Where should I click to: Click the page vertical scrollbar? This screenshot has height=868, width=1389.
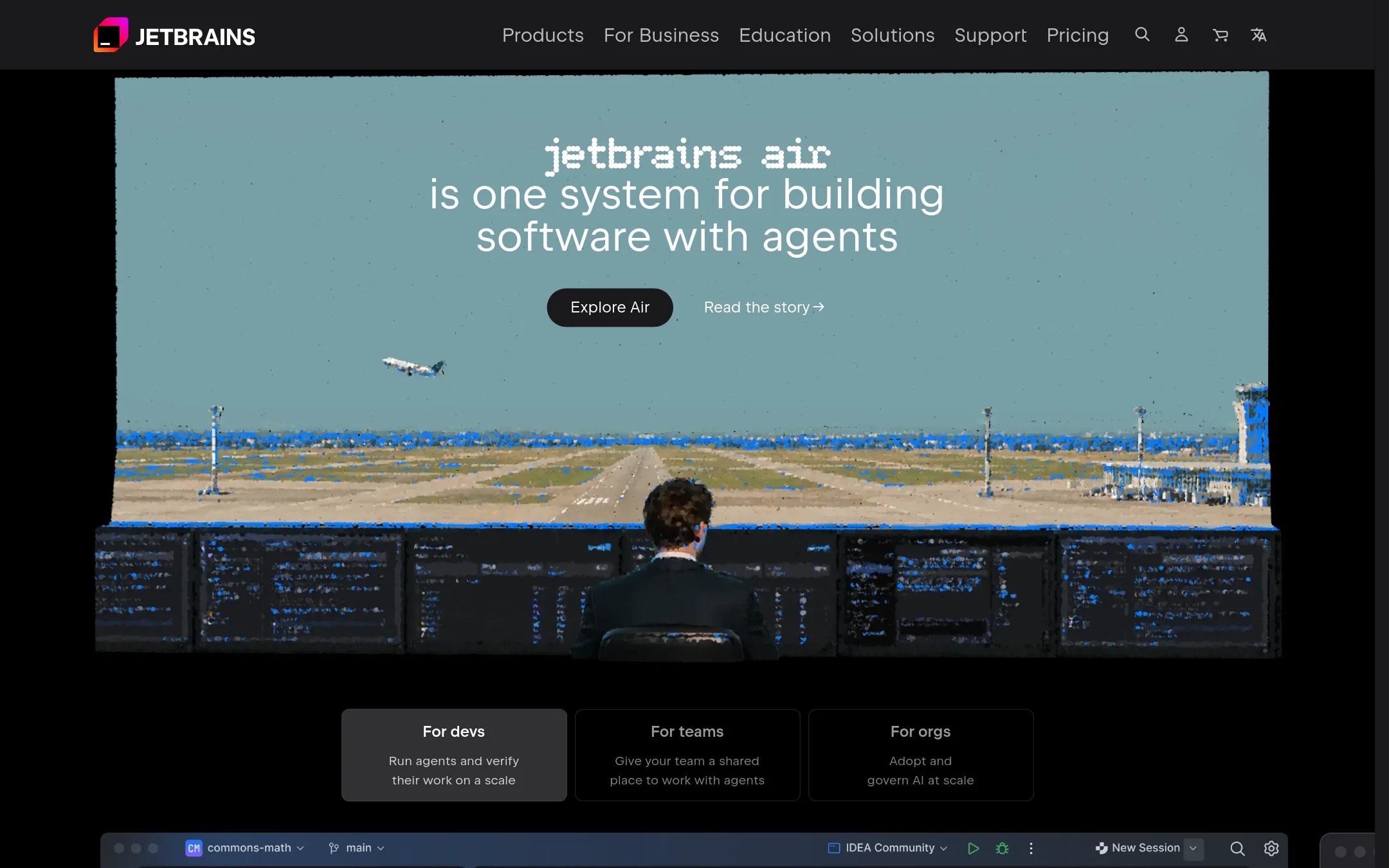[1382, 434]
